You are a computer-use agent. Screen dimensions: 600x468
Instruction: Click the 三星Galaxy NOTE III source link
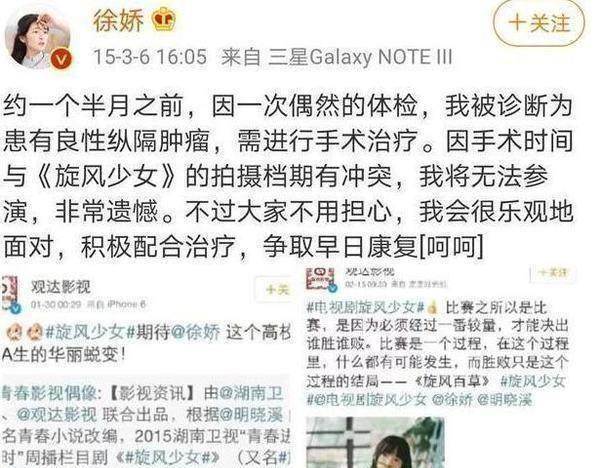(x=360, y=57)
